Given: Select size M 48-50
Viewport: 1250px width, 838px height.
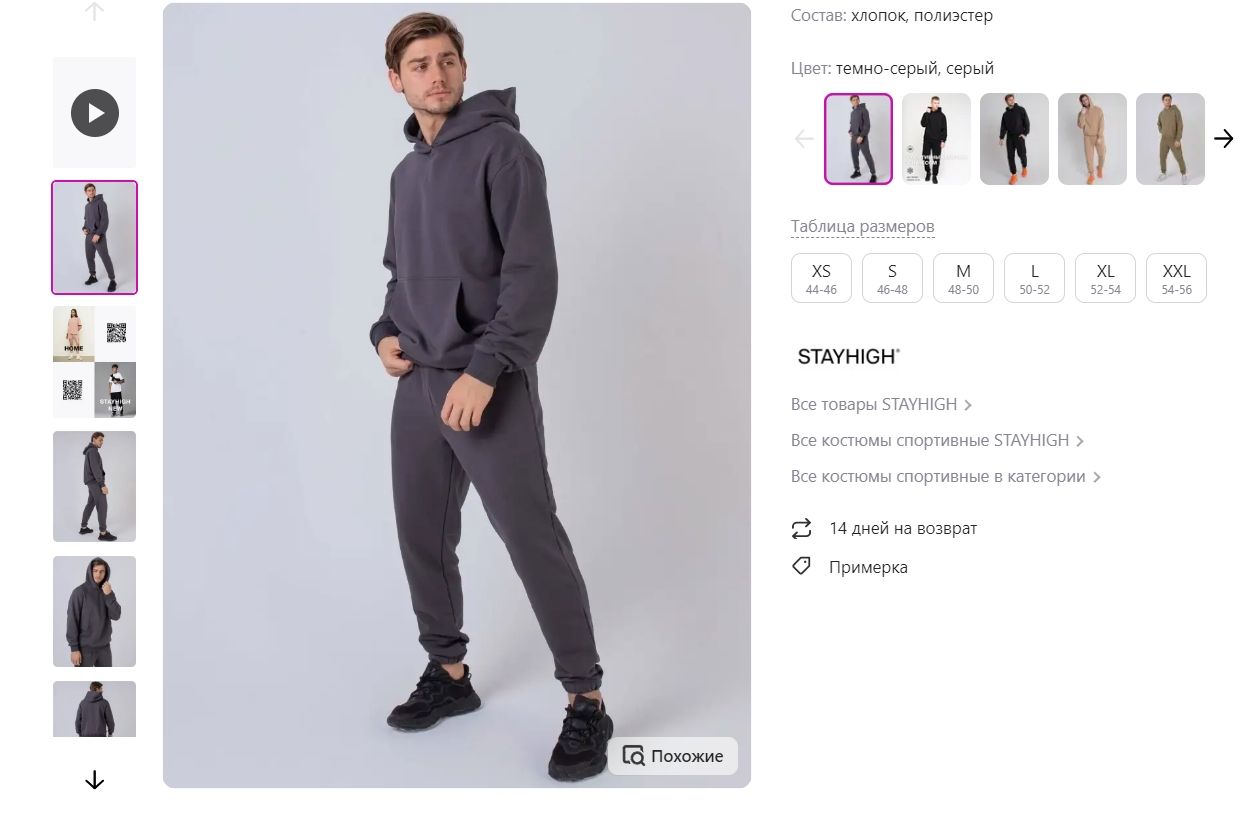Looking at the screenshot, I should tap(963, 278).
